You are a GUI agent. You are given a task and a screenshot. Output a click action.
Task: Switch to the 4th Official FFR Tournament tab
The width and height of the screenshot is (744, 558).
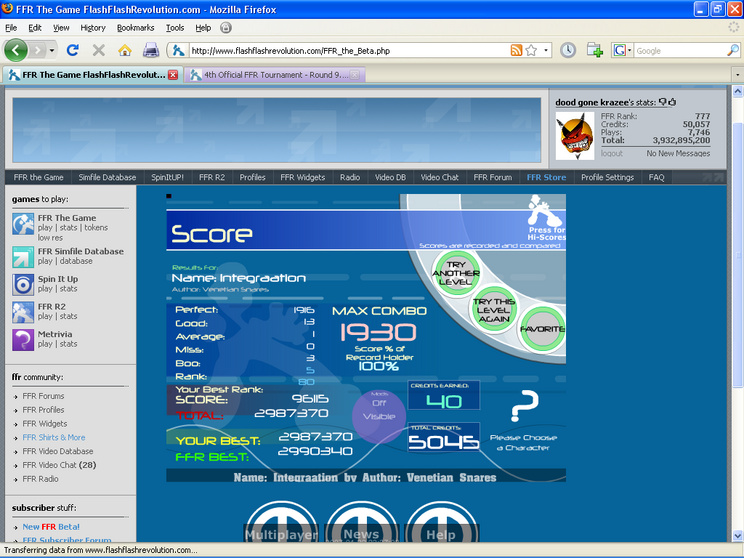click(x=275, y=75)
